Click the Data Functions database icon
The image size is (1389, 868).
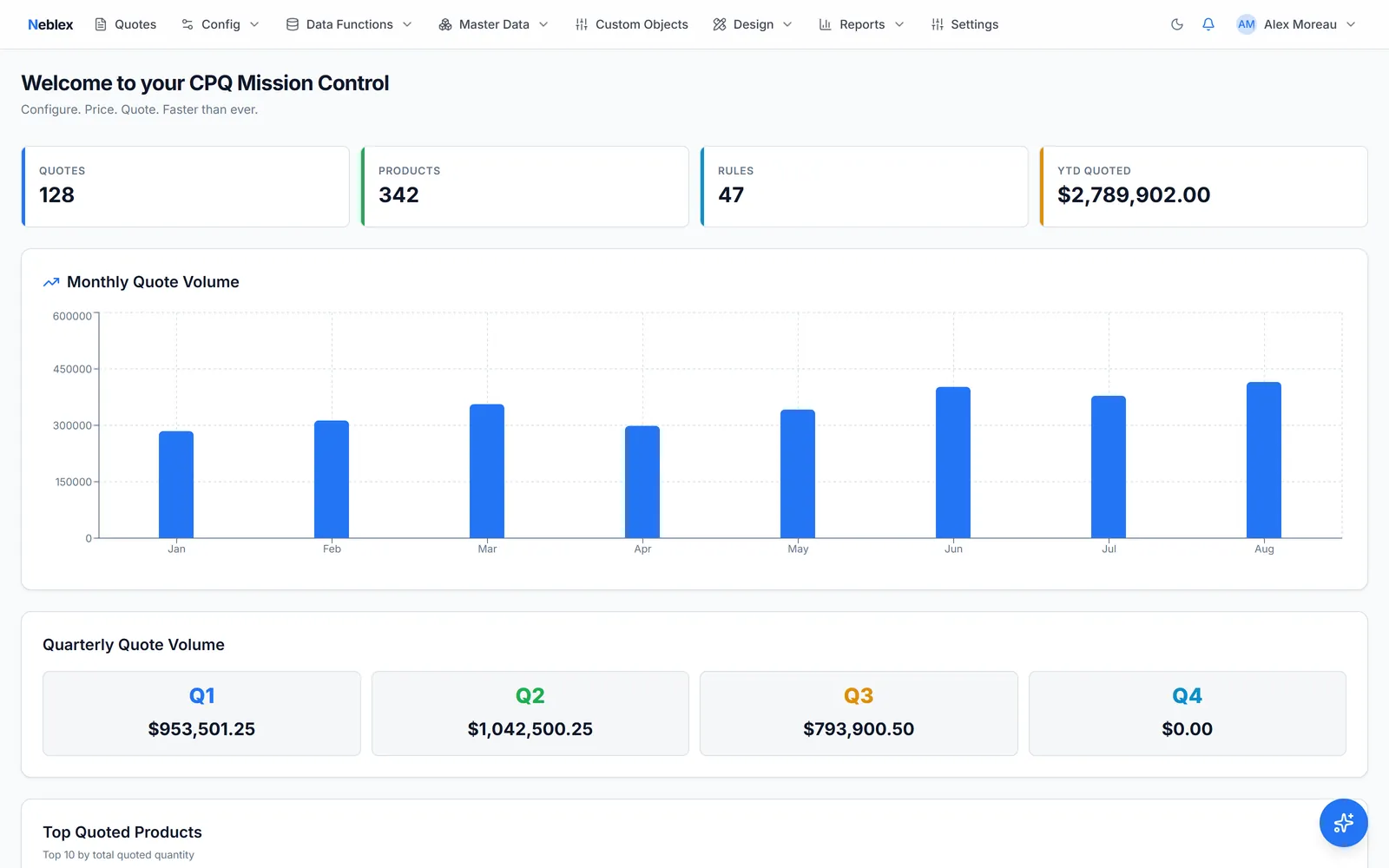293,24
